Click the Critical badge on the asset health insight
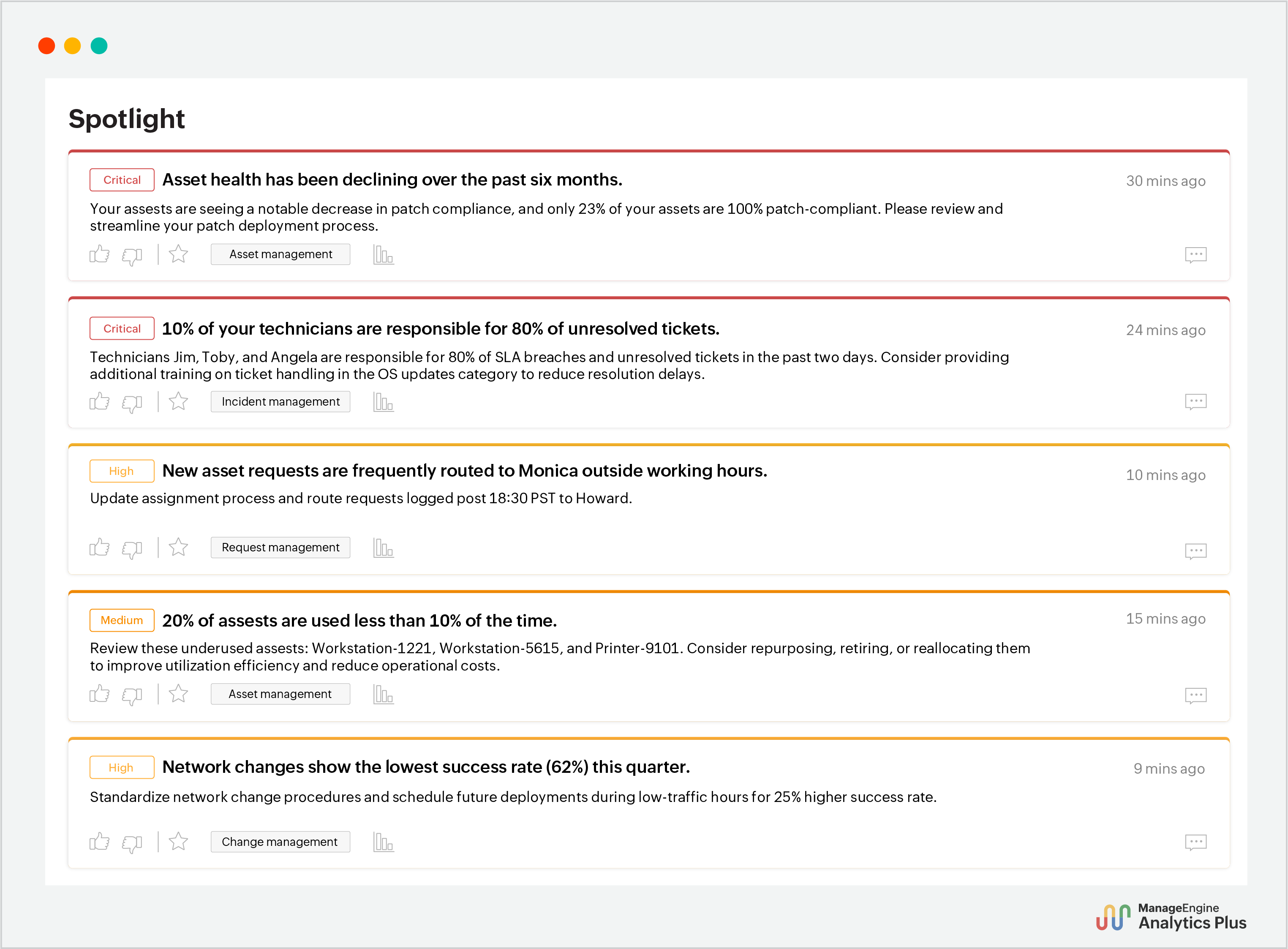 pos(122,179)
